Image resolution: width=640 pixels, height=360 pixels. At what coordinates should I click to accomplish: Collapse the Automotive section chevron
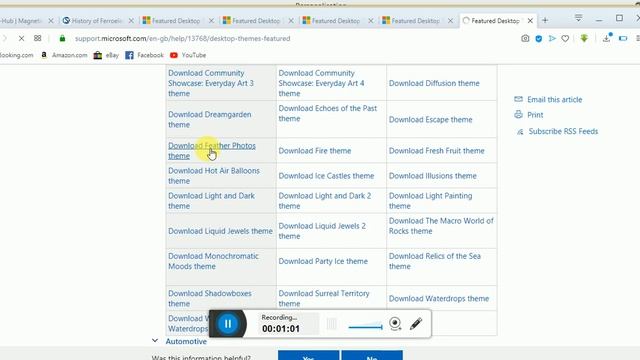(155, 340)
